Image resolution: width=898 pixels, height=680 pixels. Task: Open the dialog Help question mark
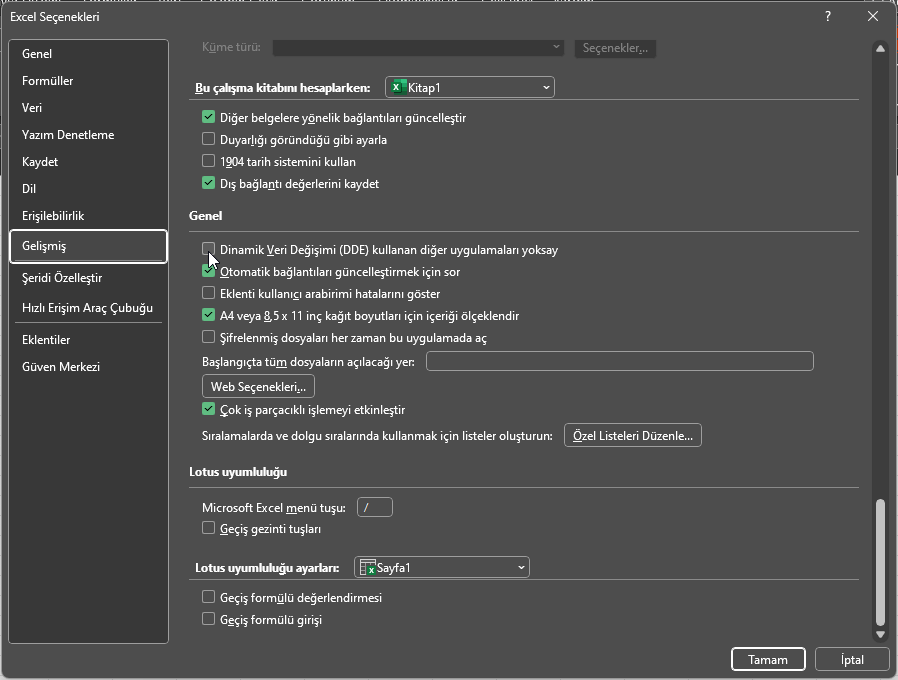tap(826, 16)
